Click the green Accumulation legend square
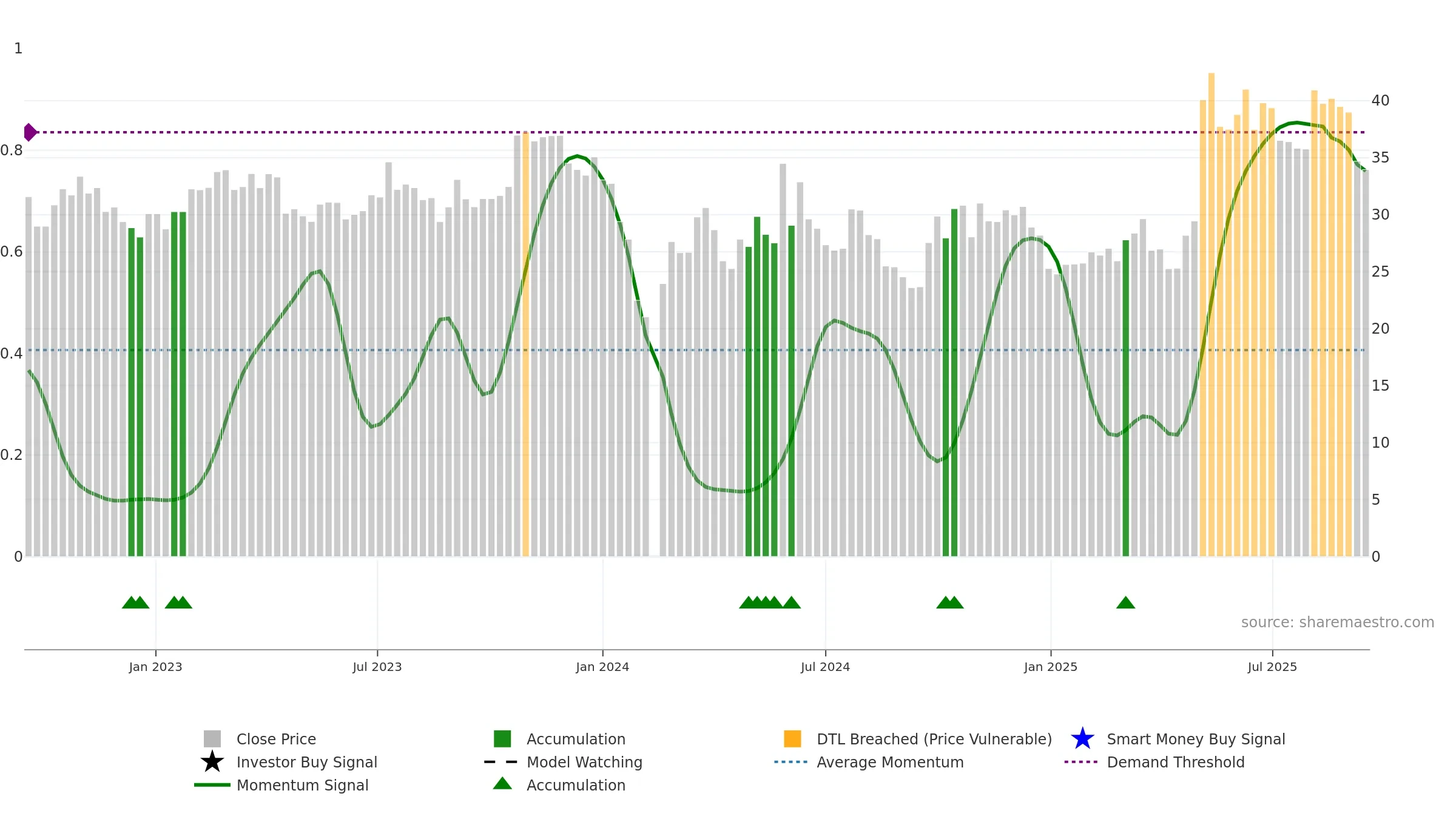Screen dimensions: 1456x819 pyautogui.click(x=502, y=739)
